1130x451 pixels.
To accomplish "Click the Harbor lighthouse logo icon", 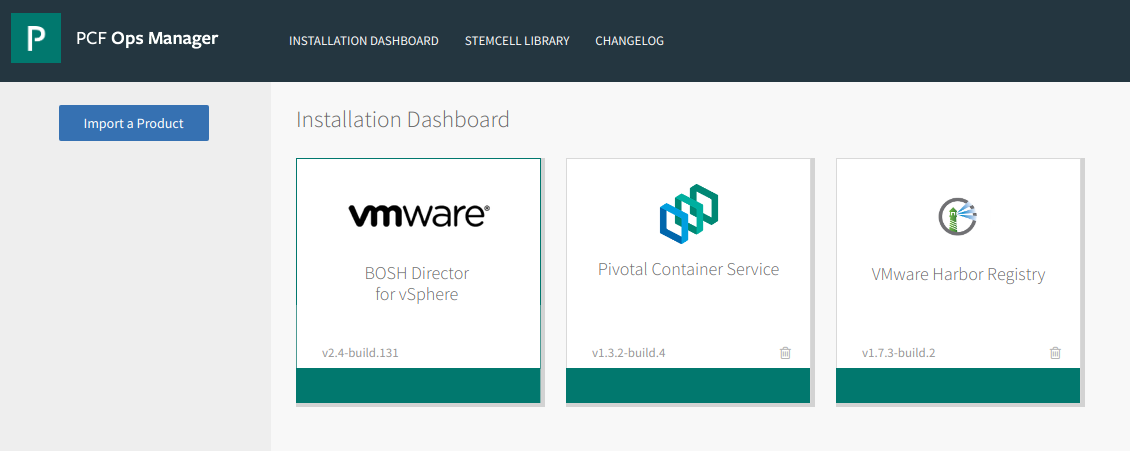I will [958, 215].
